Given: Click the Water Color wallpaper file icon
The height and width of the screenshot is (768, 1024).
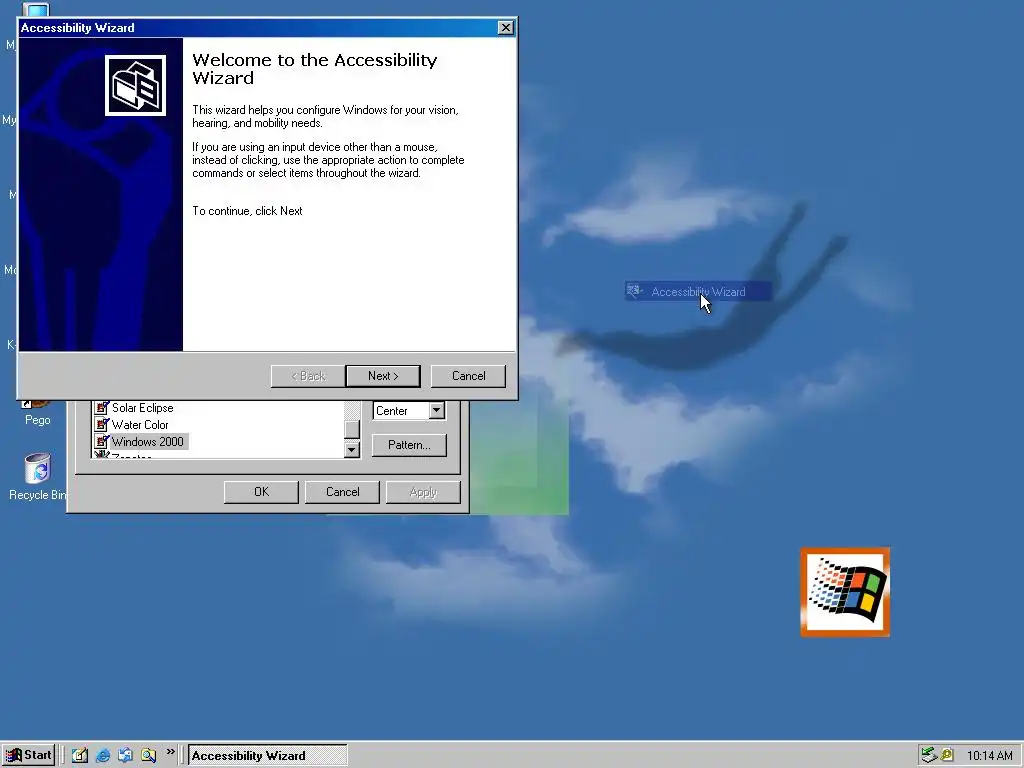Looking at the screenshot, I should coord(102,424).
